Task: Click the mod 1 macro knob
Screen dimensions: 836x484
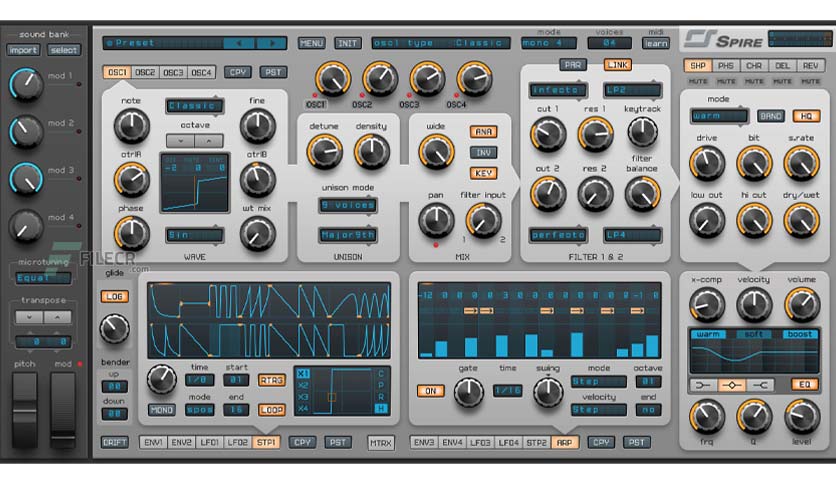Action: click(x=26, y=85)
